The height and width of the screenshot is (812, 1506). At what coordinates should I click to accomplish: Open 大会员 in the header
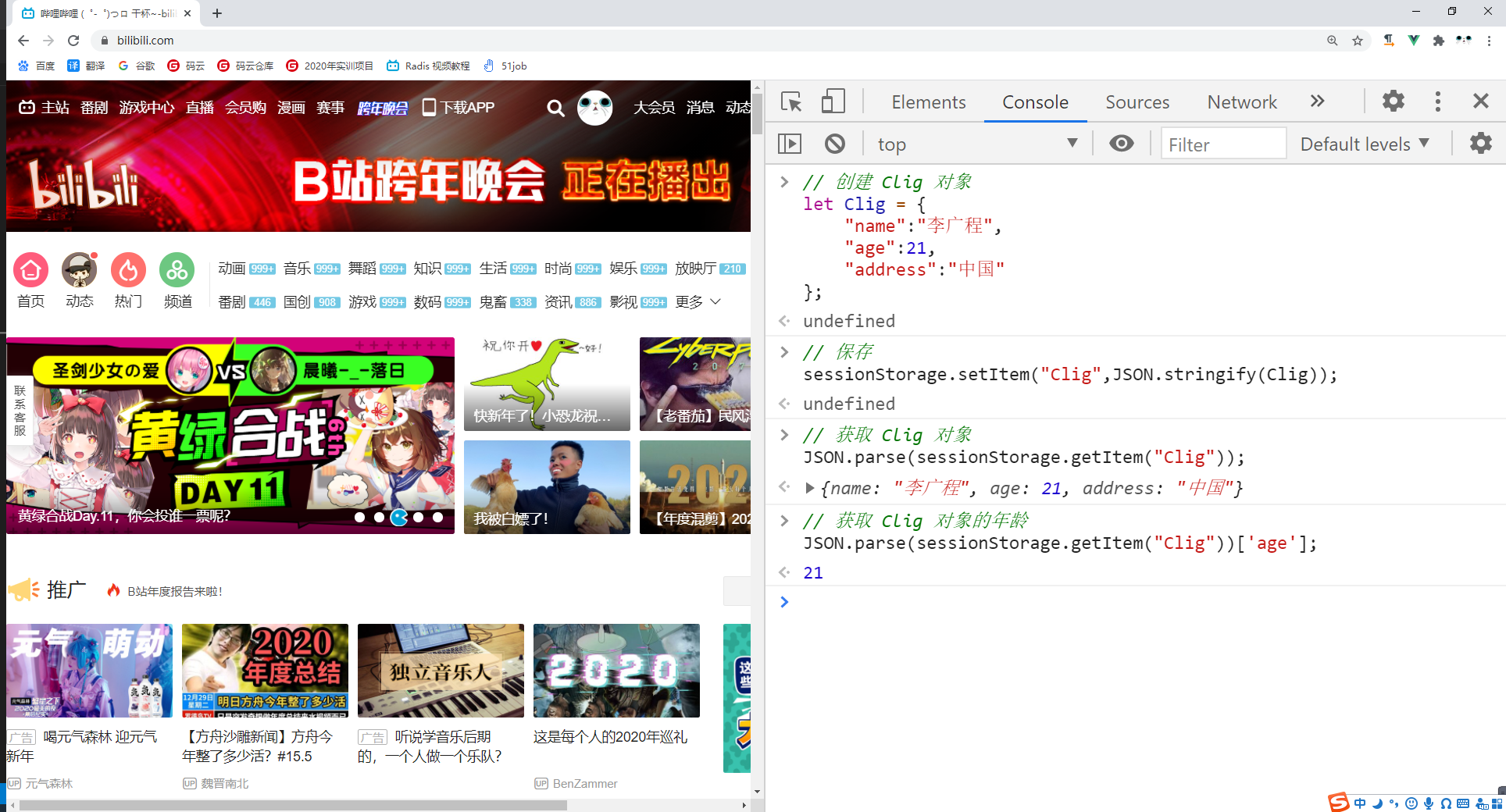coord(654,107)
